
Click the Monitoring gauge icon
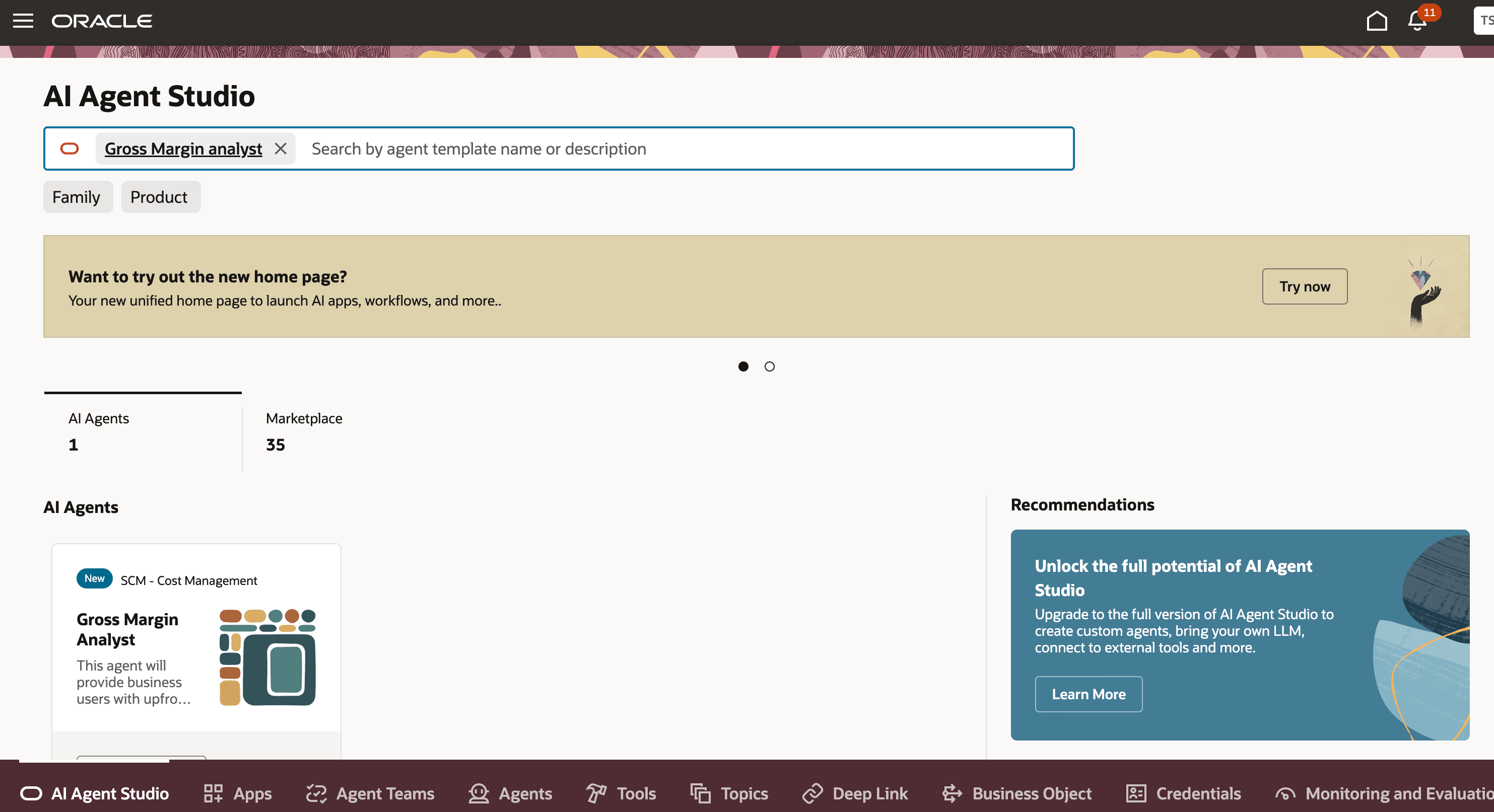click(1285, 793)
